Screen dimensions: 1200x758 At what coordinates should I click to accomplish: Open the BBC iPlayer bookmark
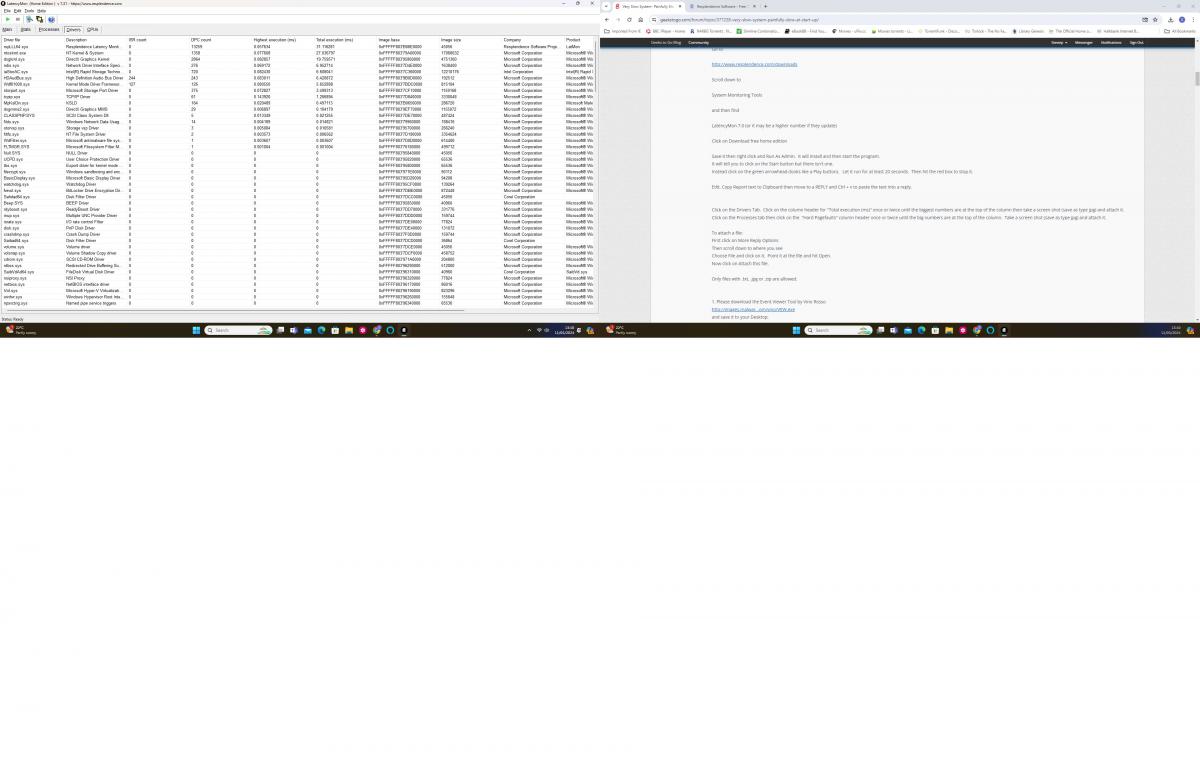click(667, 31)
